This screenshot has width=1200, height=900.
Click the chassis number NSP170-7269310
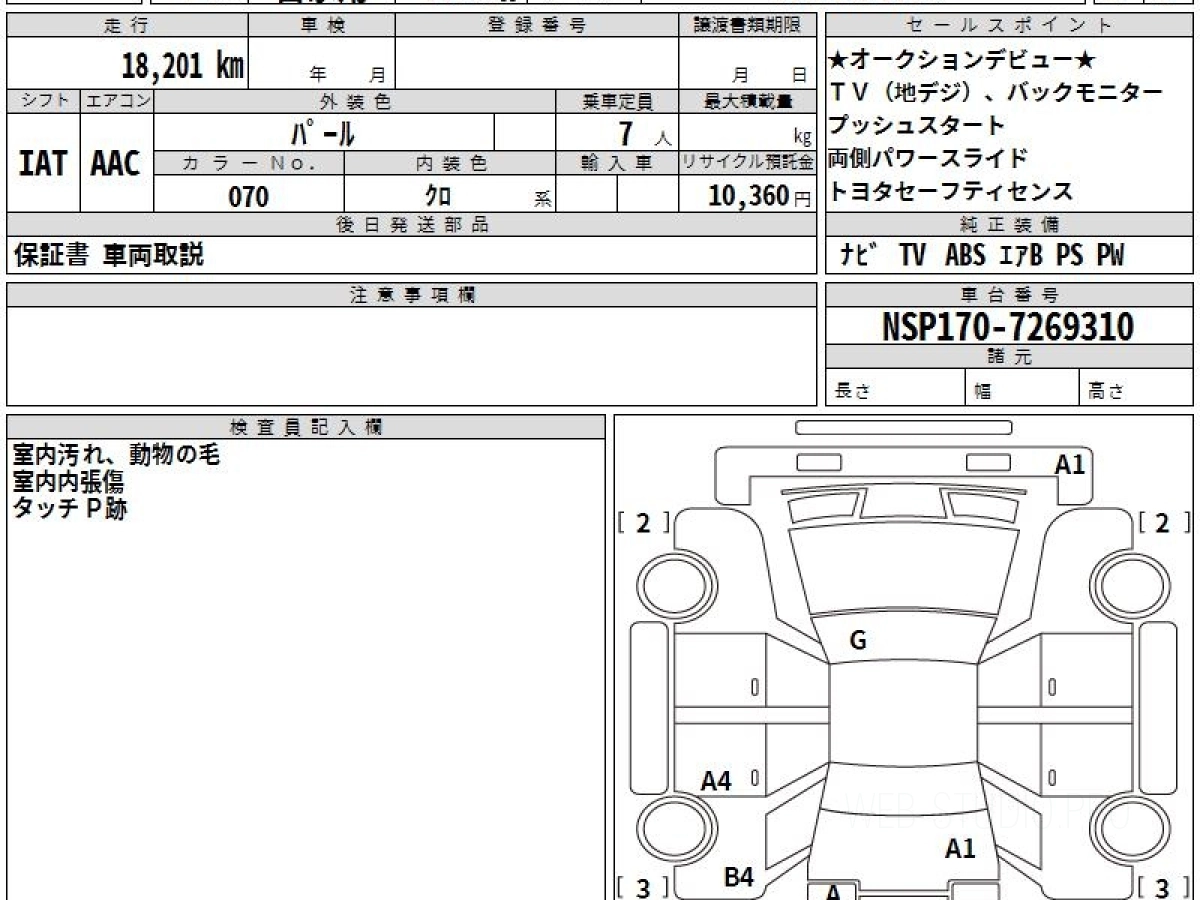[1008, 327]
